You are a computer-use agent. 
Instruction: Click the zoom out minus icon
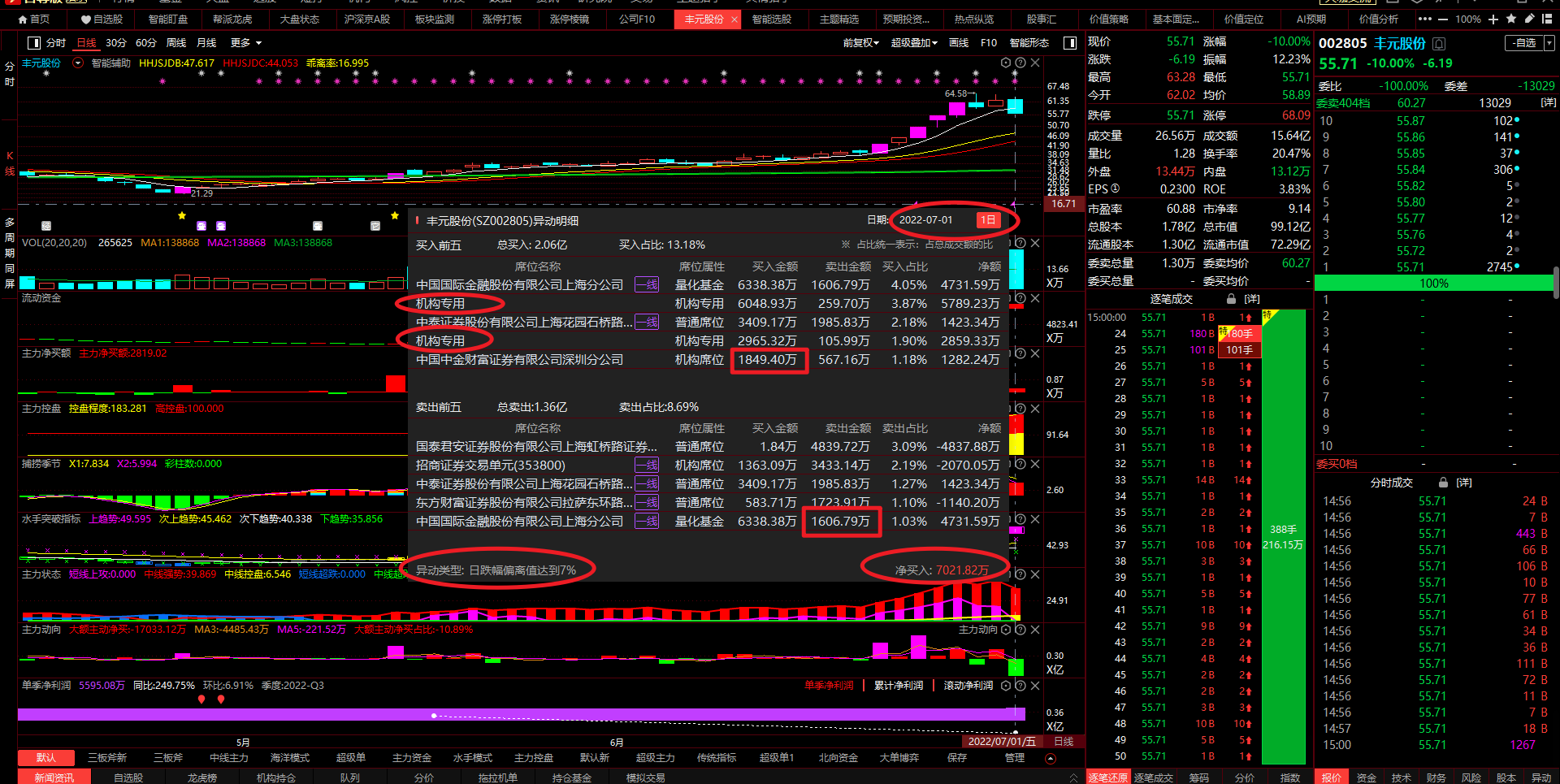pos(1443,19)
